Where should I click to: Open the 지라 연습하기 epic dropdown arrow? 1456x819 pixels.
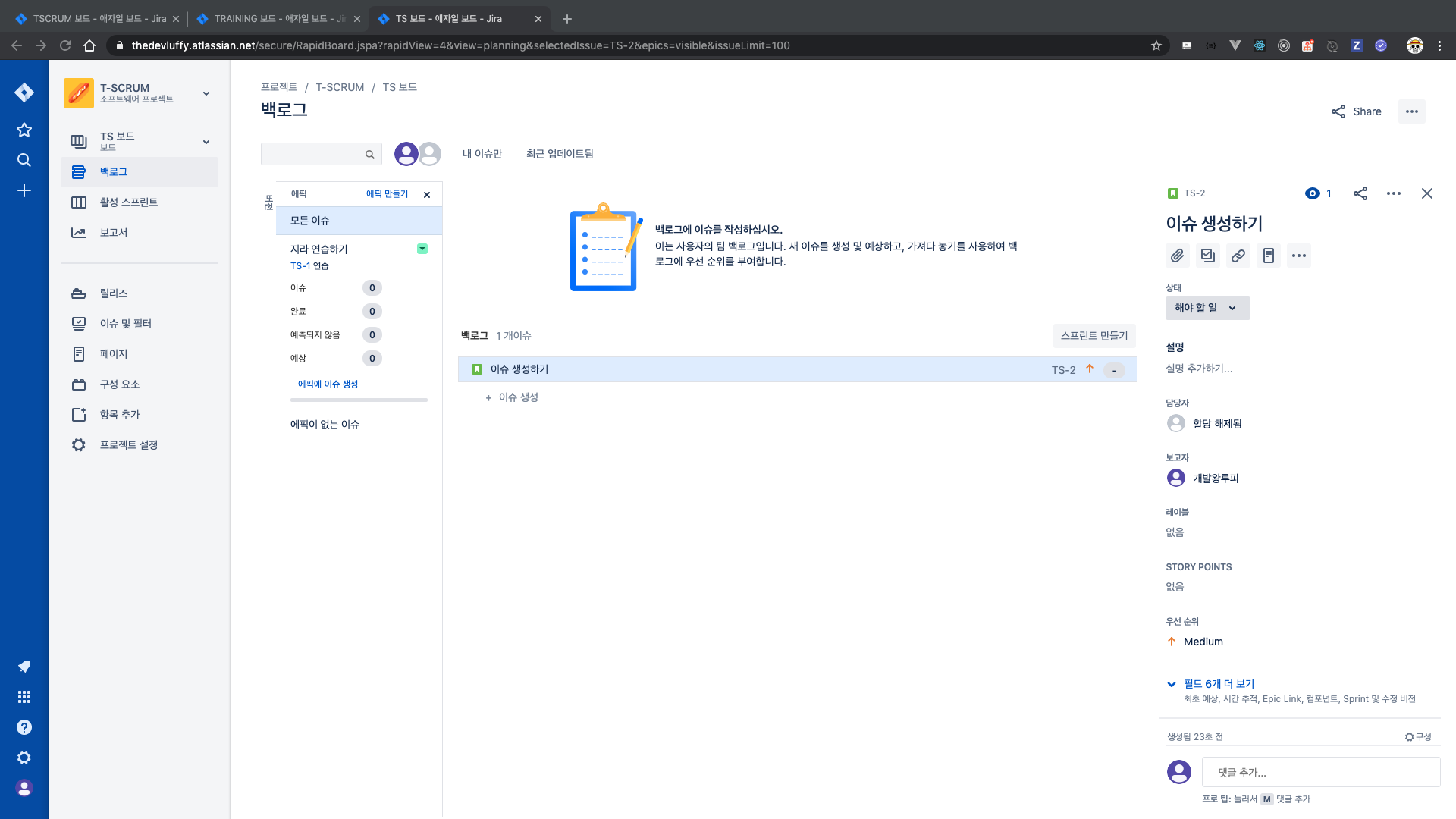click(x=422, y=249)
